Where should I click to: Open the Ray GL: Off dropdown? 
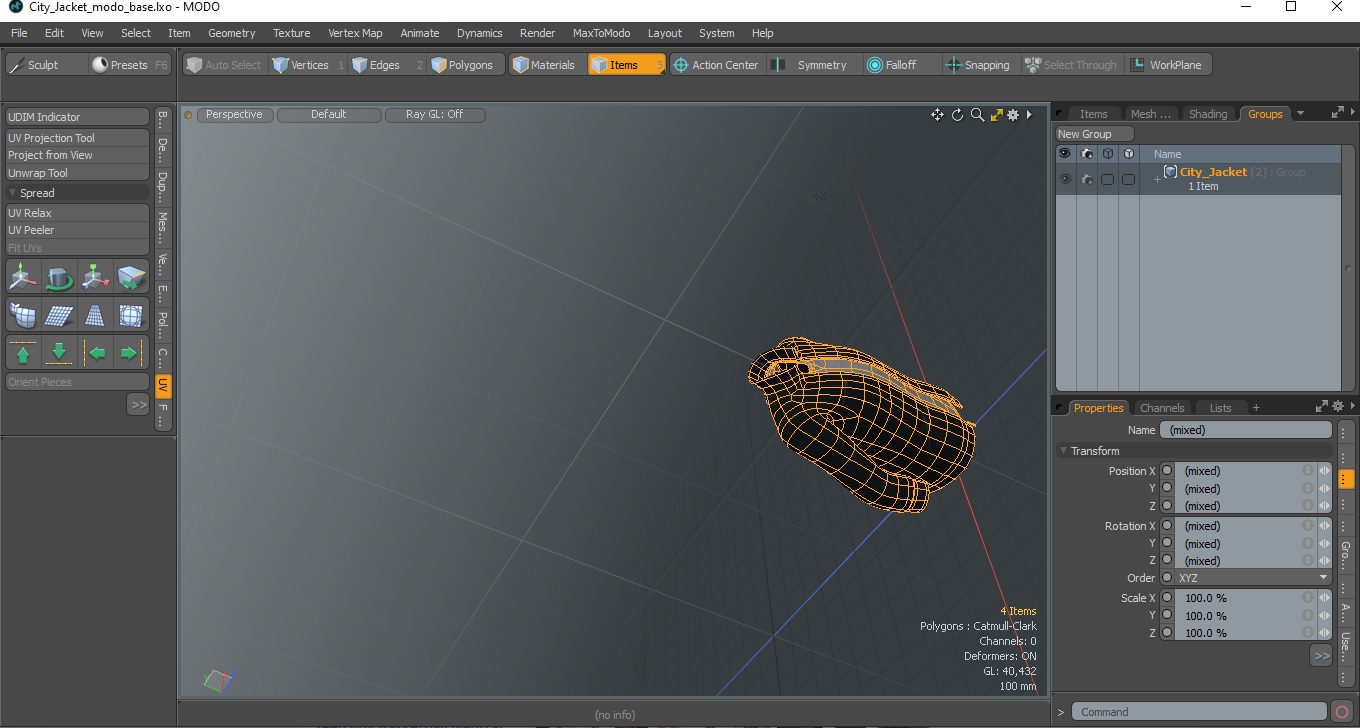[x=435, y=115]
